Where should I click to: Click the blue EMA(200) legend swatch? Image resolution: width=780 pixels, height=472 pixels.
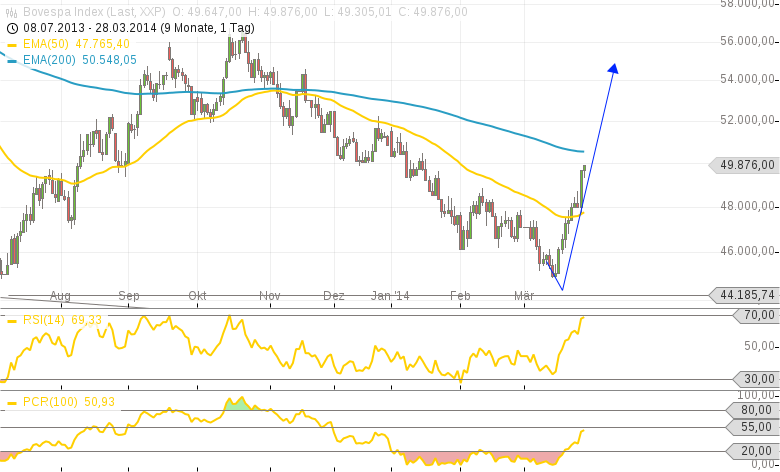12,61
